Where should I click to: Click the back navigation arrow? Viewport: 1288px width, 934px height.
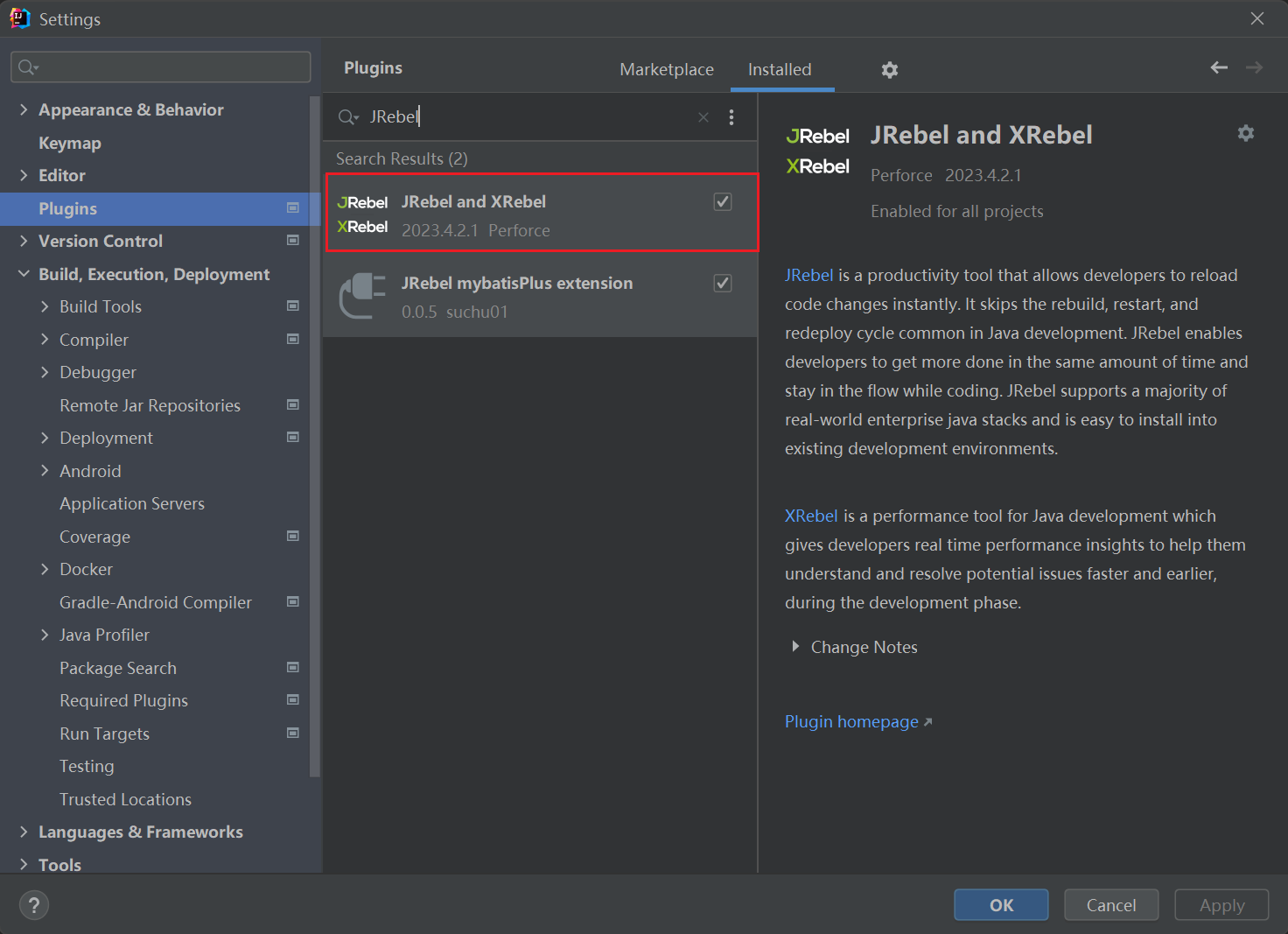tap(1218, 67)
